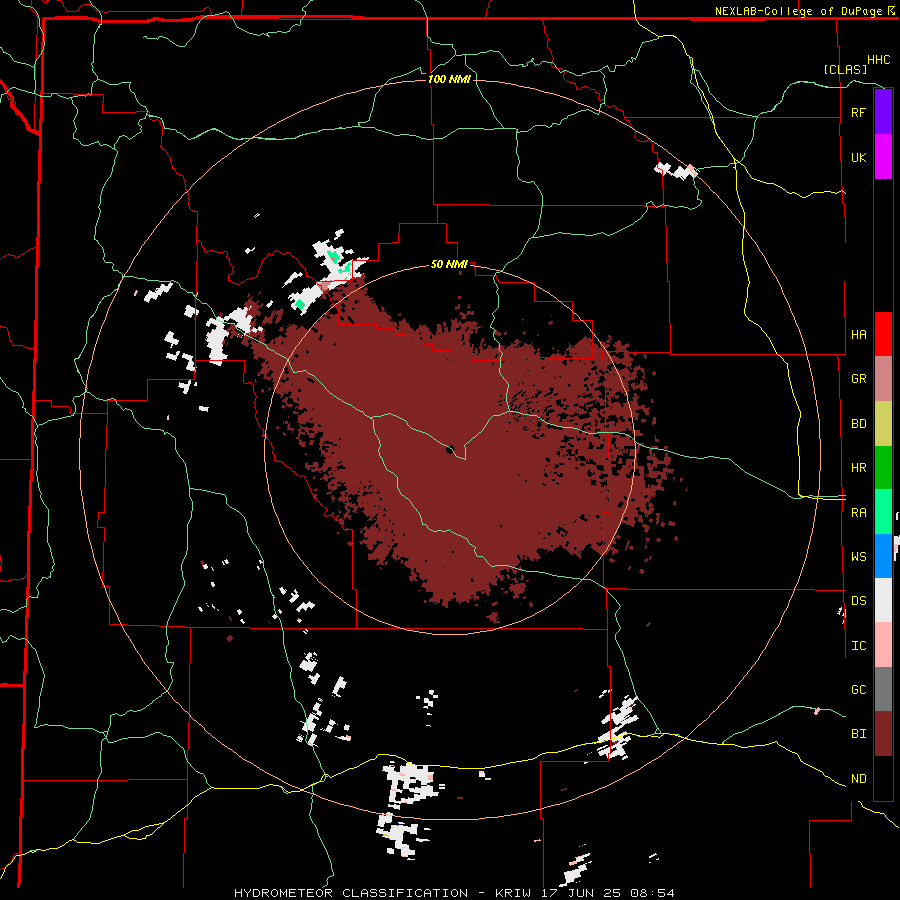Screen dimensions: 900x900
Task: Select the GR color swatch in legend
Action: click(883, 379)
